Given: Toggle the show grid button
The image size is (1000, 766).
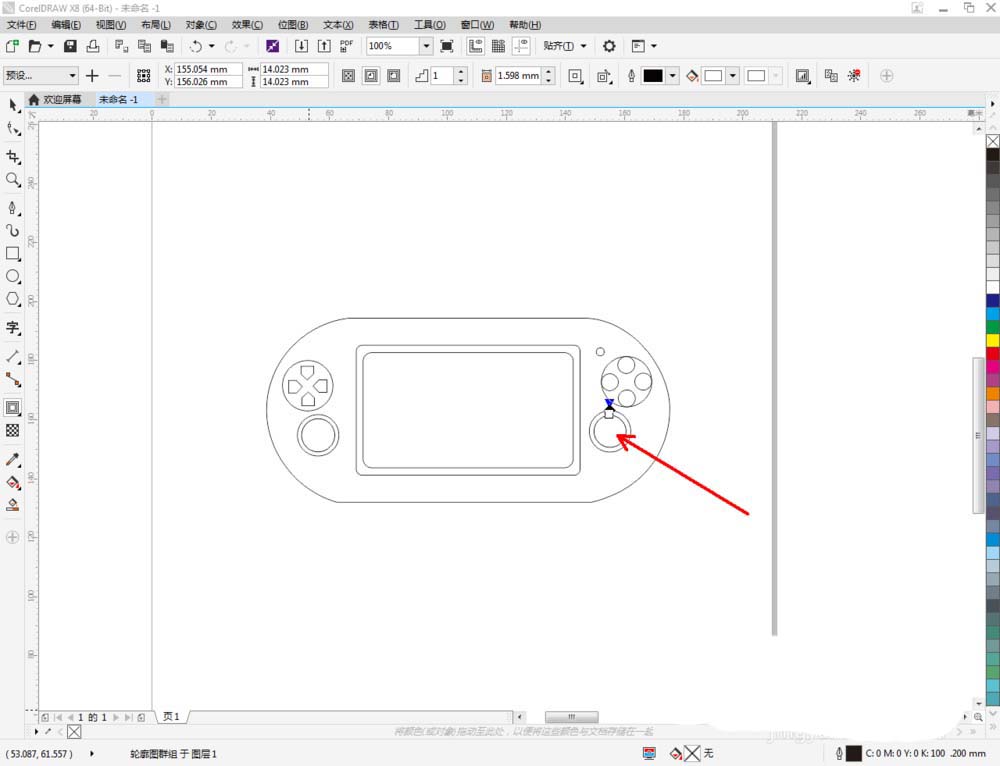Looking at the screenshot, I should pyautogui.click(x=498, y=46).
